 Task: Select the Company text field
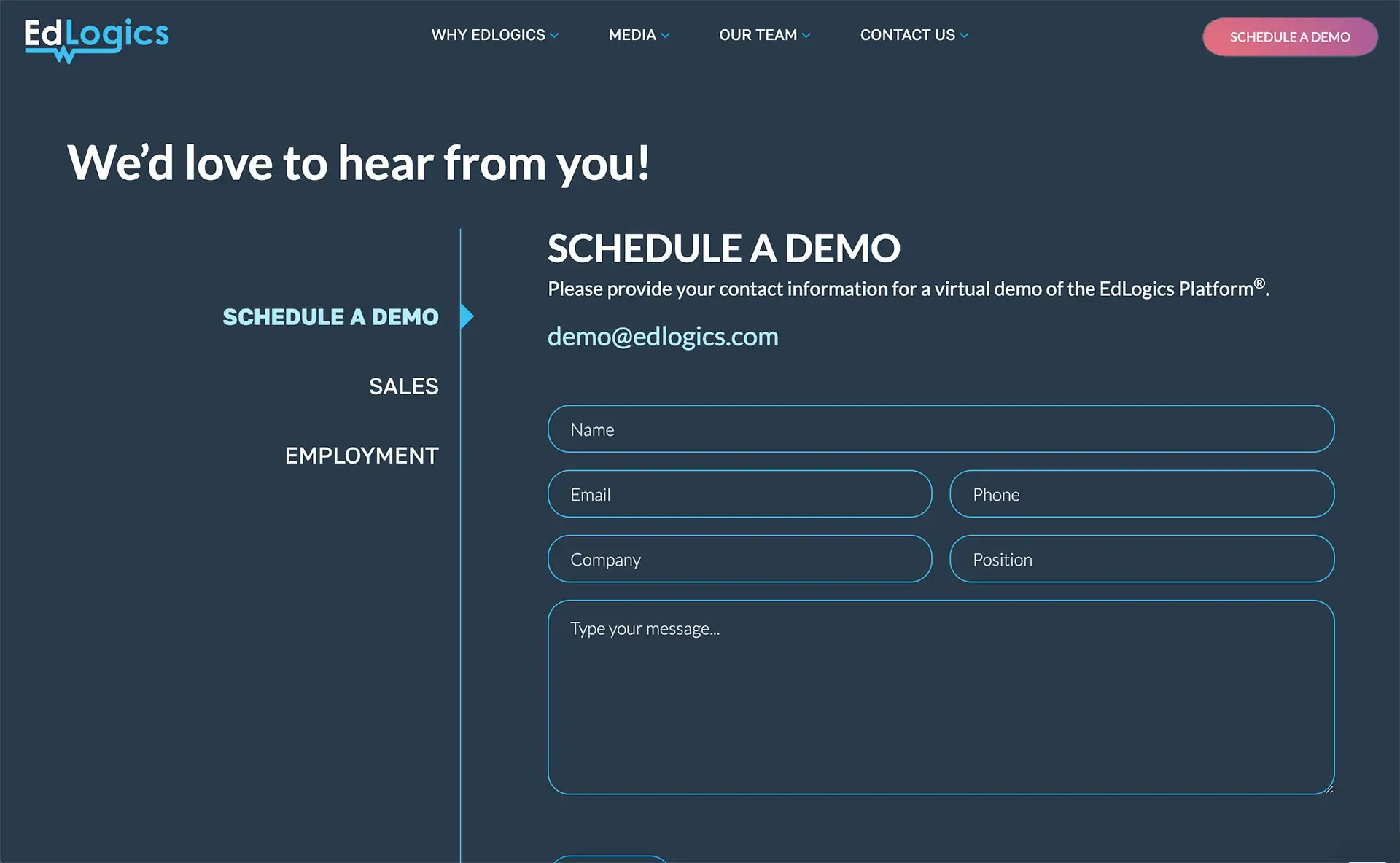(739, 559)
